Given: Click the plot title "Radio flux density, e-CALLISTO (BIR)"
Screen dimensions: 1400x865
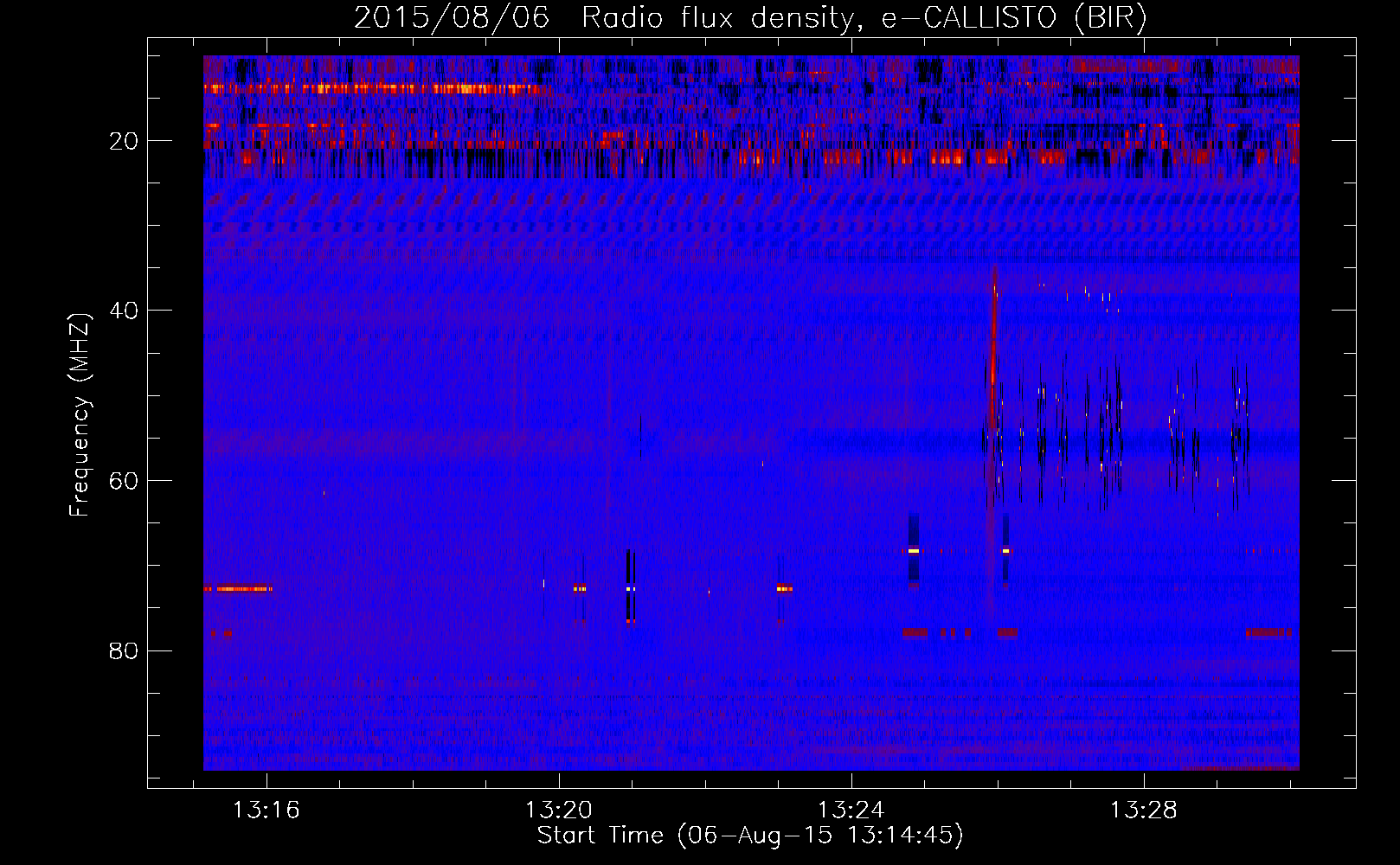Looking at the screenshot, I should point(864,17).
